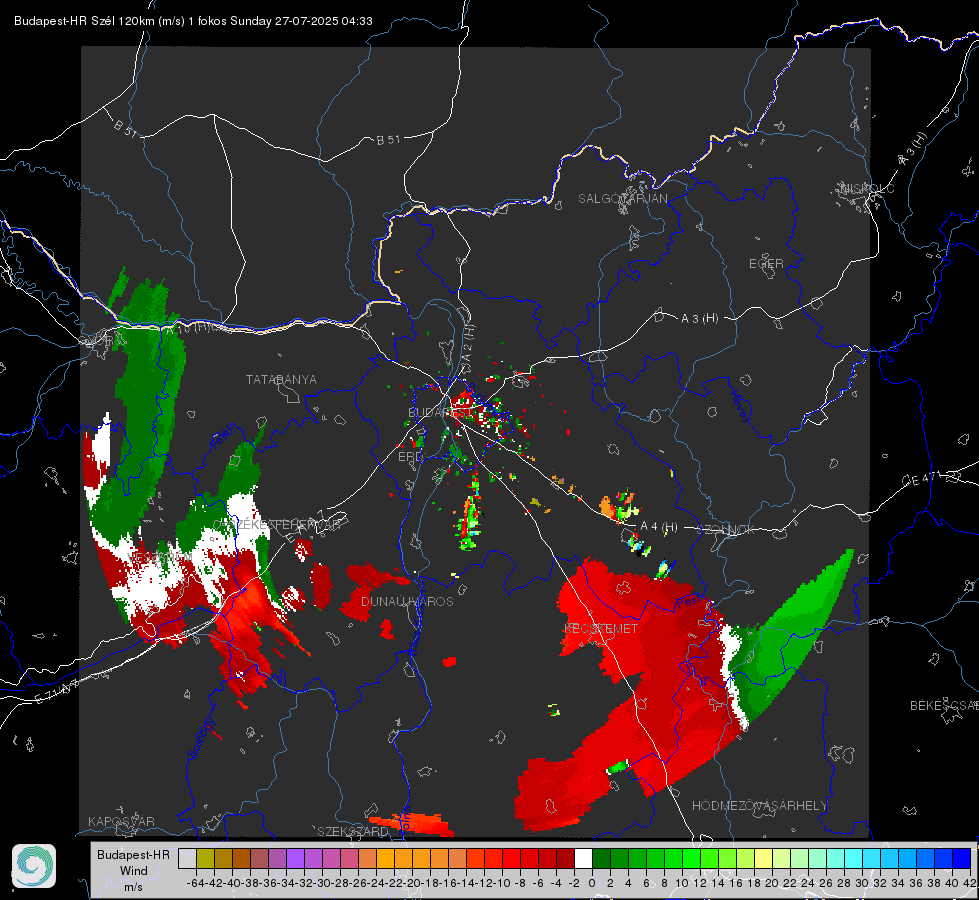The height and width of the screenshot is (900, 979).
Task: Select the '42' legend value at far right
Action: click(x=969, y=883)
